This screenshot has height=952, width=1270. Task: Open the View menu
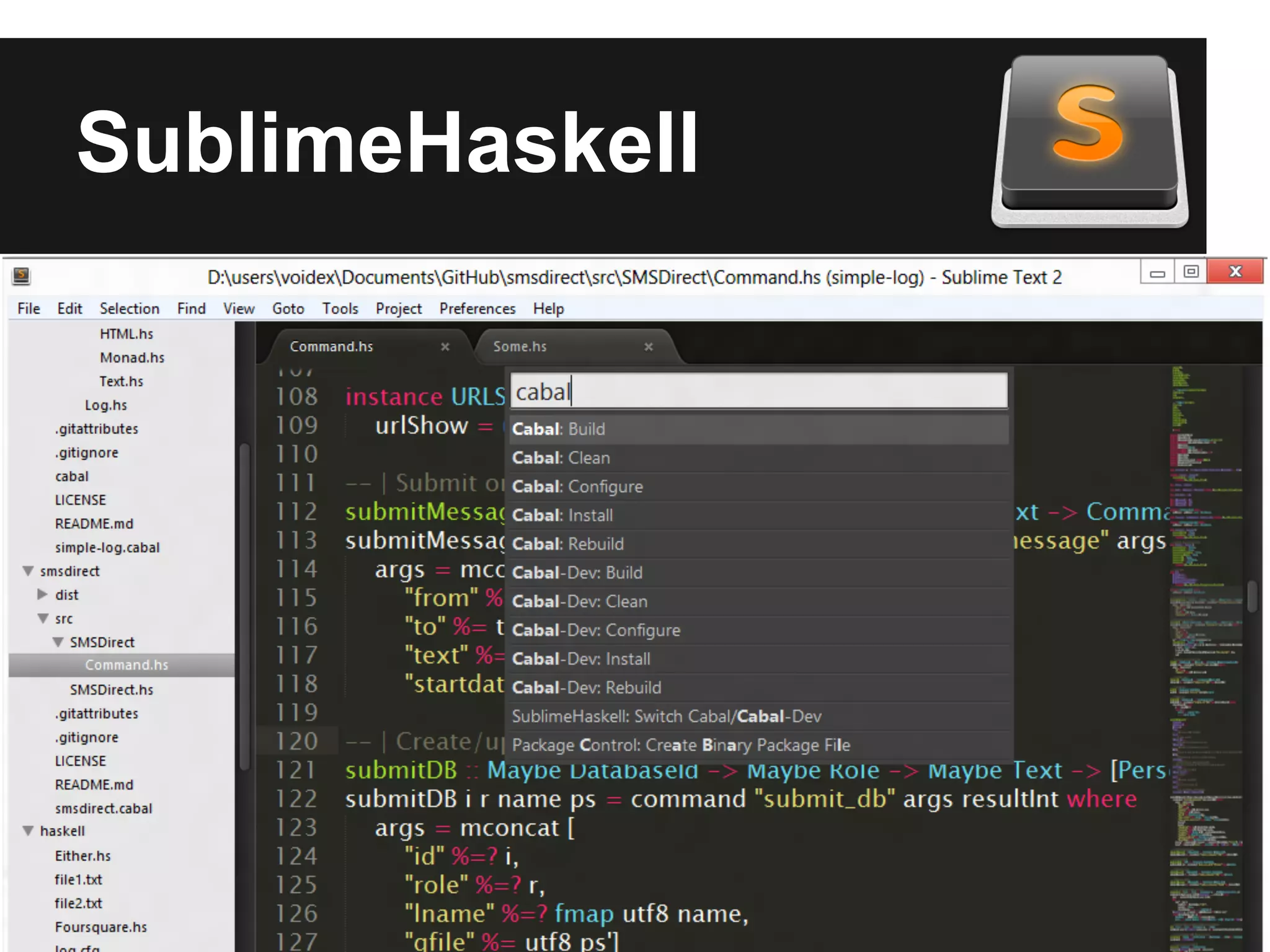pos(239,309)
